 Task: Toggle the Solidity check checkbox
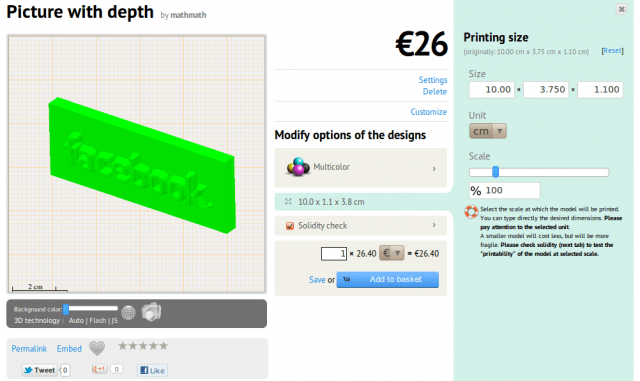[290, 226]
